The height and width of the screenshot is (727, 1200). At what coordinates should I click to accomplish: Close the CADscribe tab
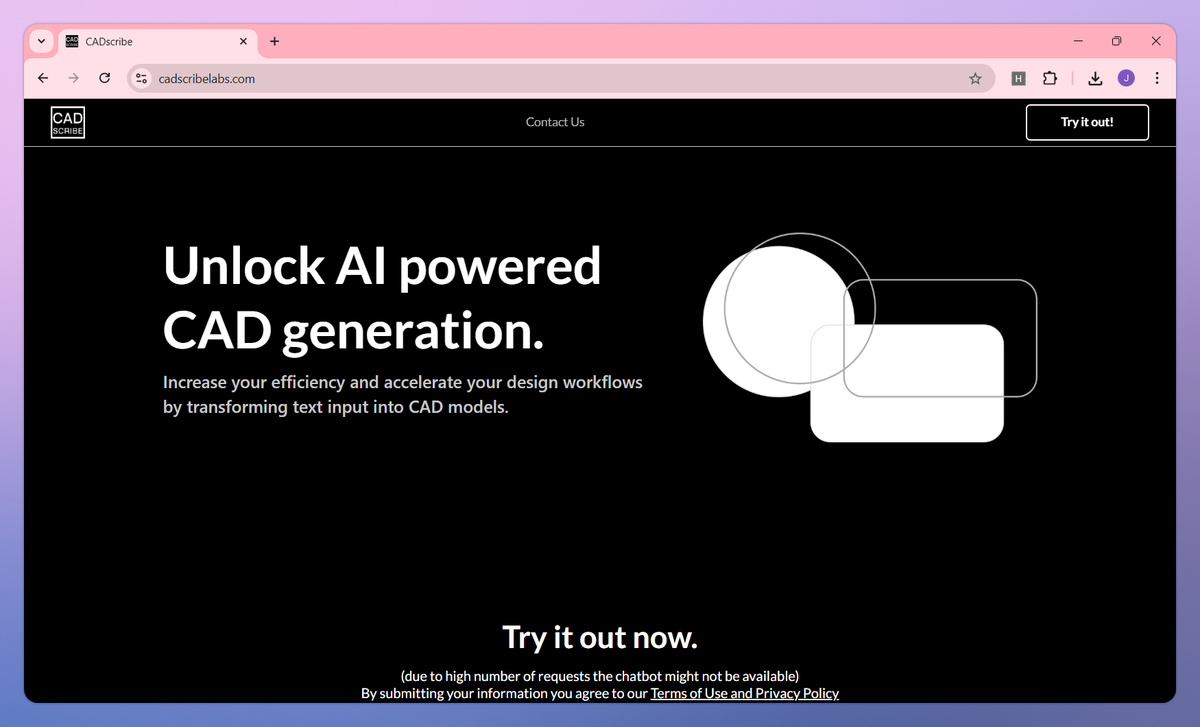click(243, 42)
